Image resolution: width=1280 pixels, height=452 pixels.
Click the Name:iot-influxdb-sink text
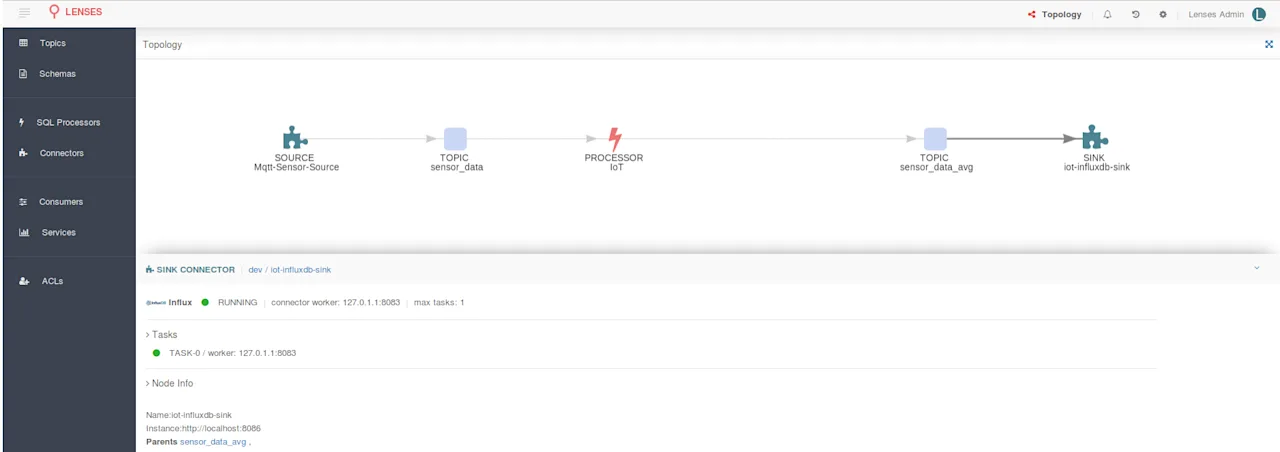click(189, 415)
